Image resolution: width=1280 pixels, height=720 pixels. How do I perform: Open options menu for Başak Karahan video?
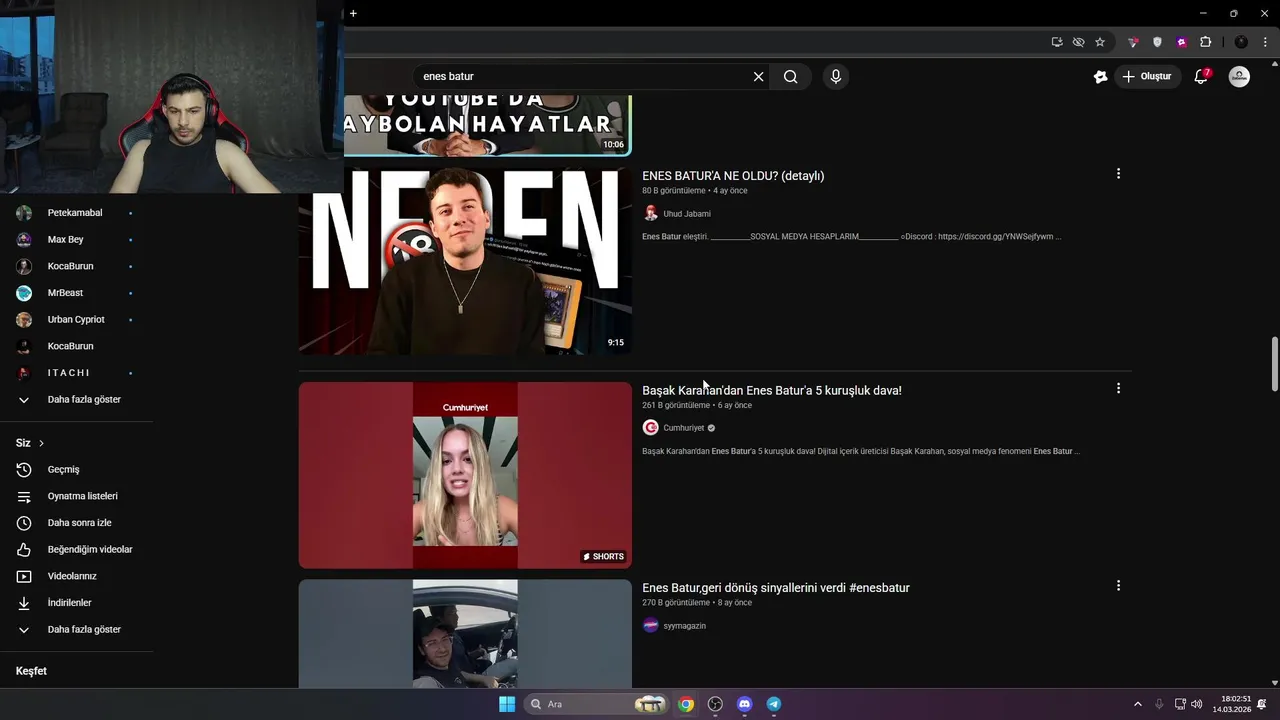pos(1118,388)
